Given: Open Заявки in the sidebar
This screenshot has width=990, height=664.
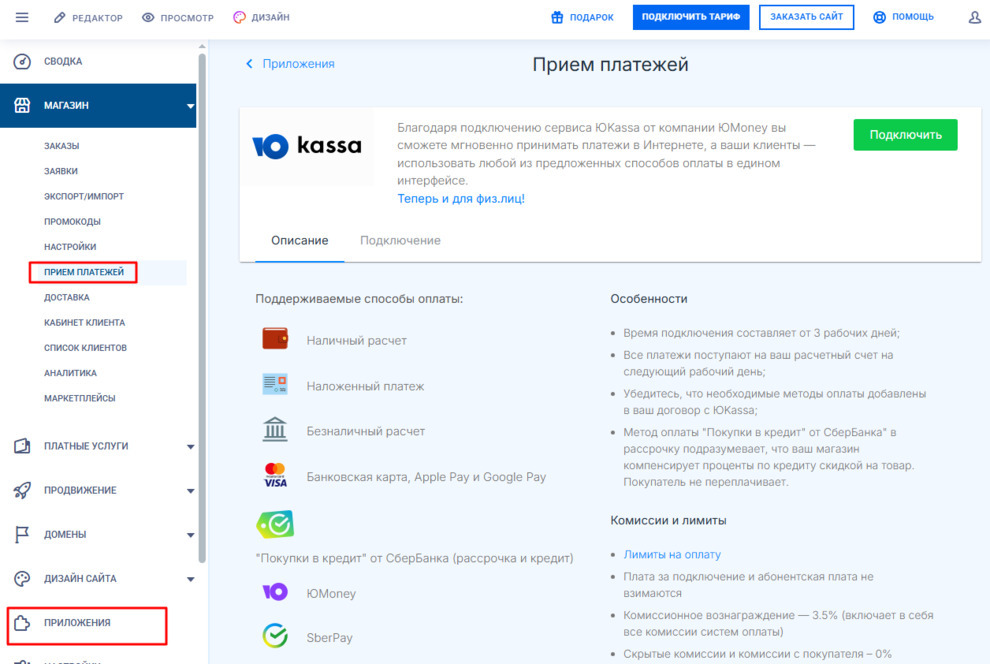Looking at the screenshot, I should click(x=61, y=171).
